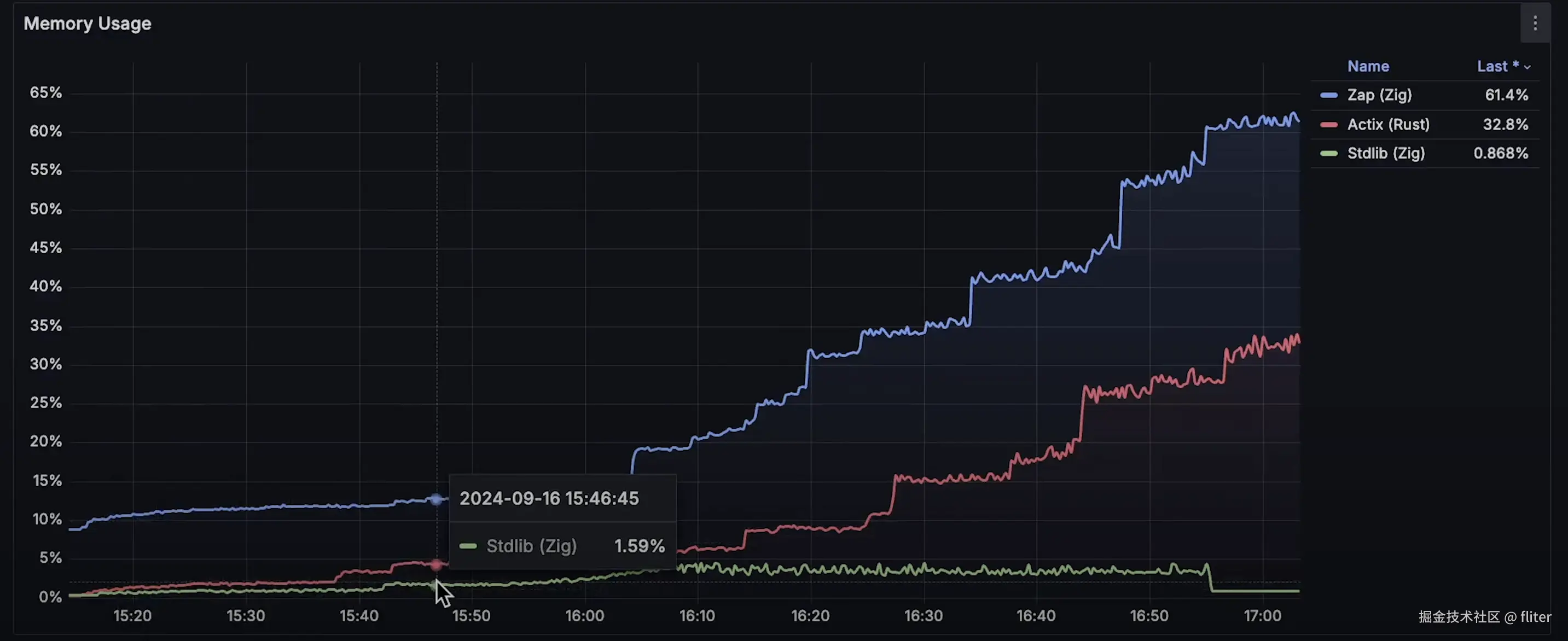Screen dimensions: 1568x641
Task: Click the red Actix data point at cursor line
Action: click(437, 565)
